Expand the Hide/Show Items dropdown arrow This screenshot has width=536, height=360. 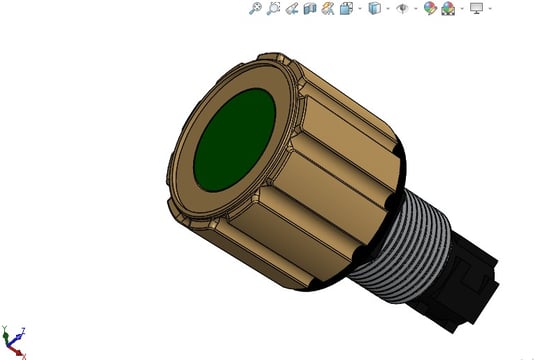[x=416, y=9]
